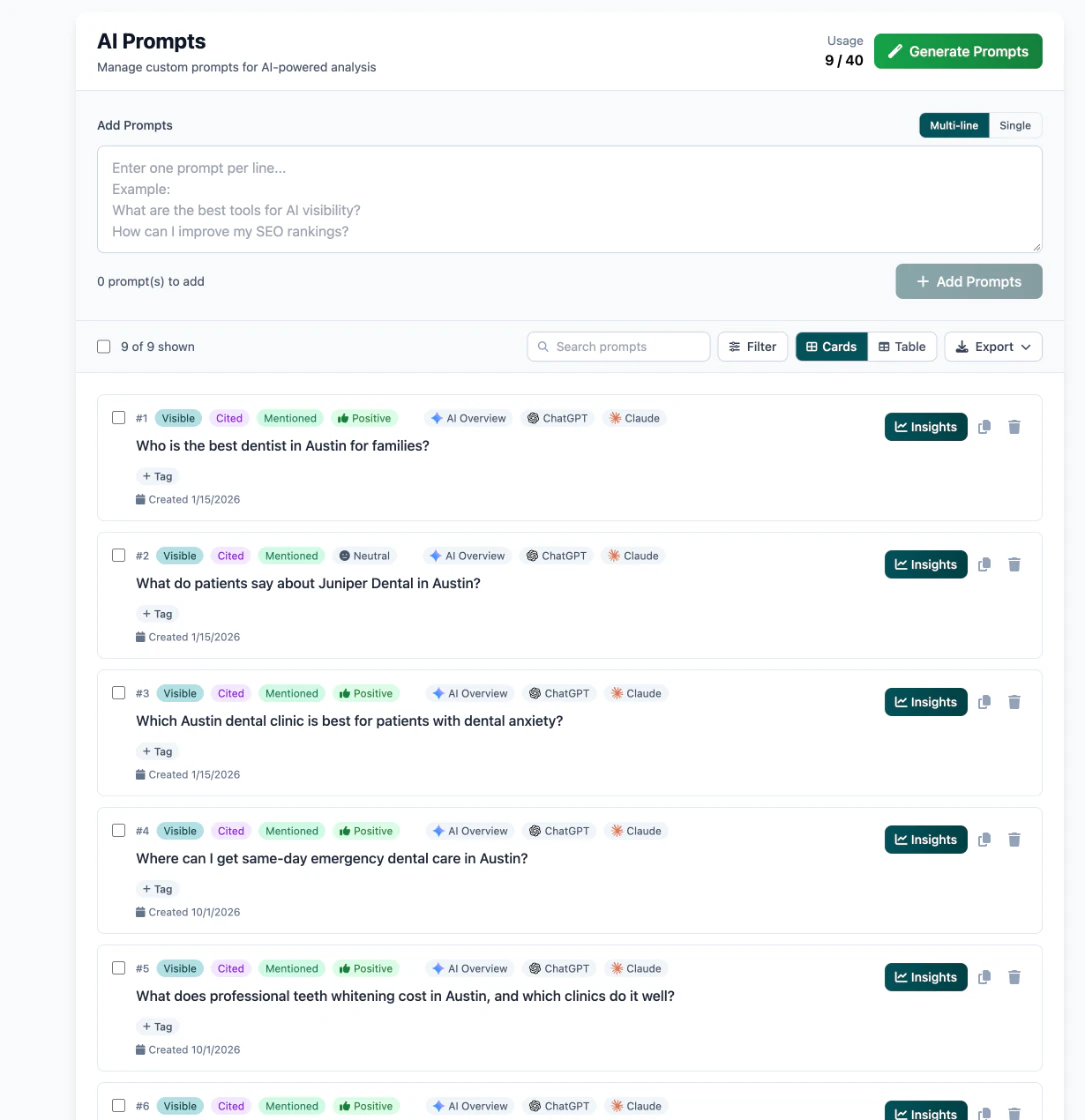
Task: Click the Positive badge on prompt #3
Action: tap(366, 694)
